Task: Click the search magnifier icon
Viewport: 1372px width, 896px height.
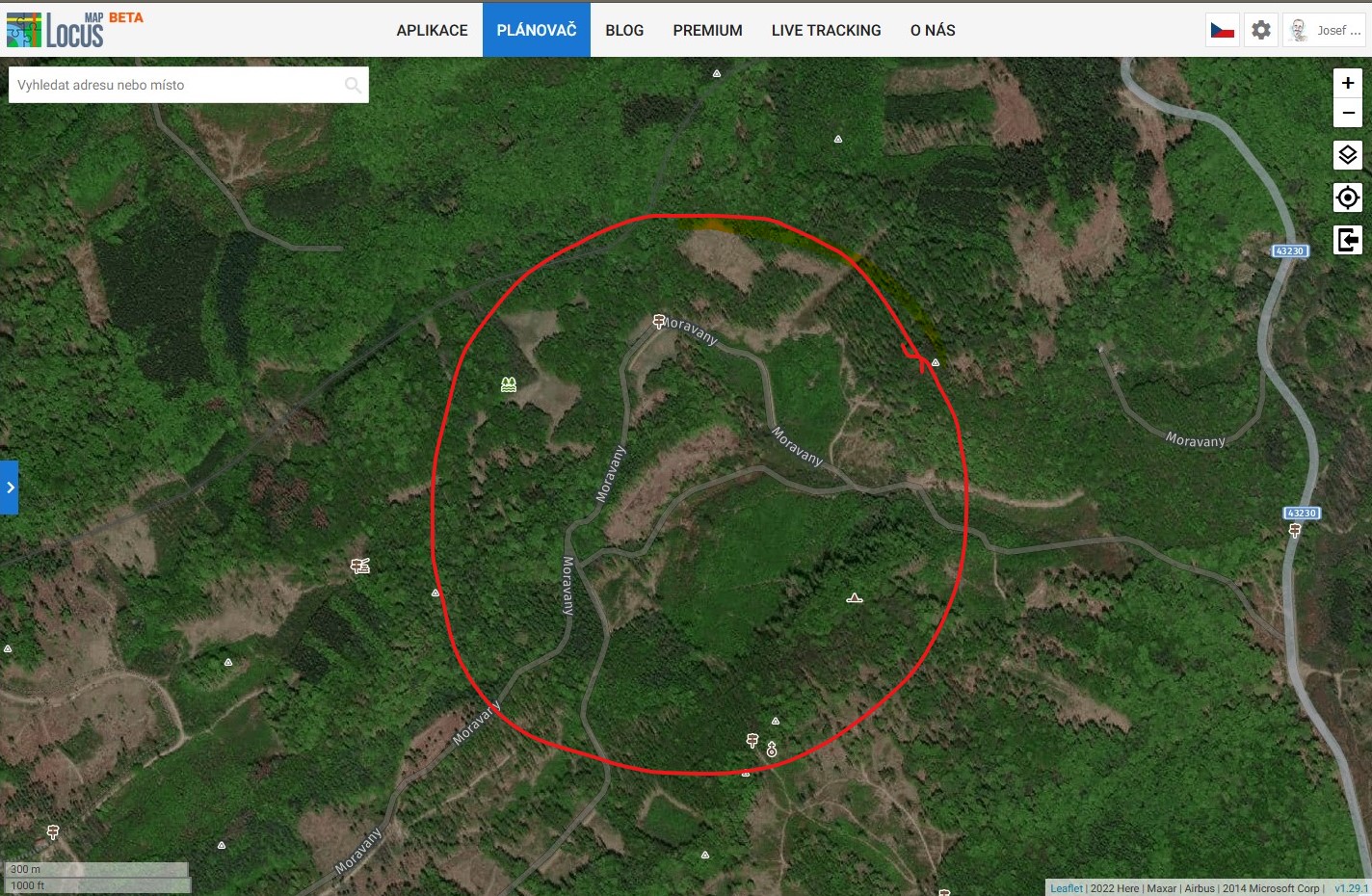Action: pos(353,85)
